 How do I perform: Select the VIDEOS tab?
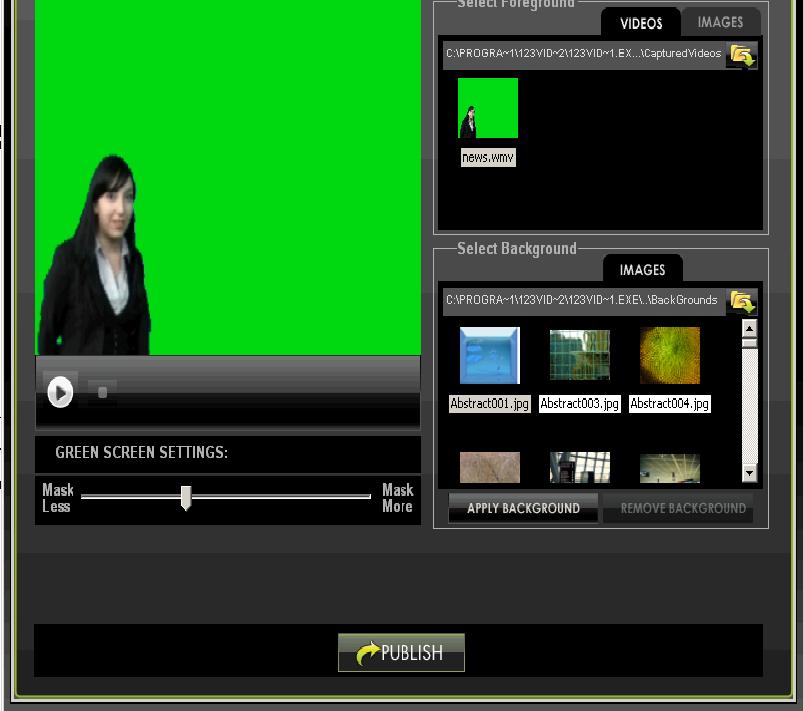(x=640, y=22)
